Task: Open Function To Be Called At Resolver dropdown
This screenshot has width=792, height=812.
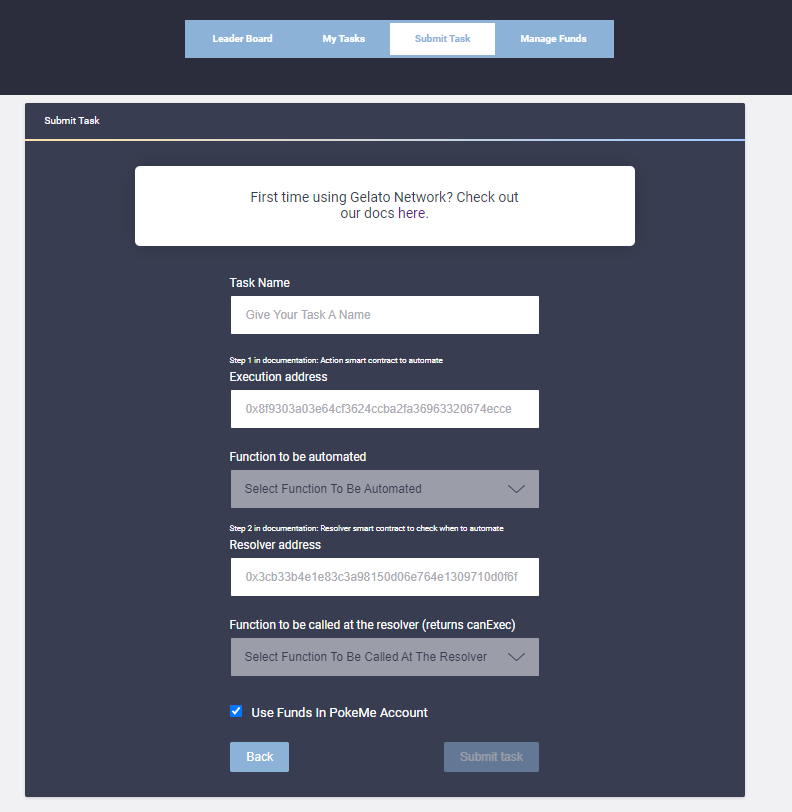Action: coord(370,657)
